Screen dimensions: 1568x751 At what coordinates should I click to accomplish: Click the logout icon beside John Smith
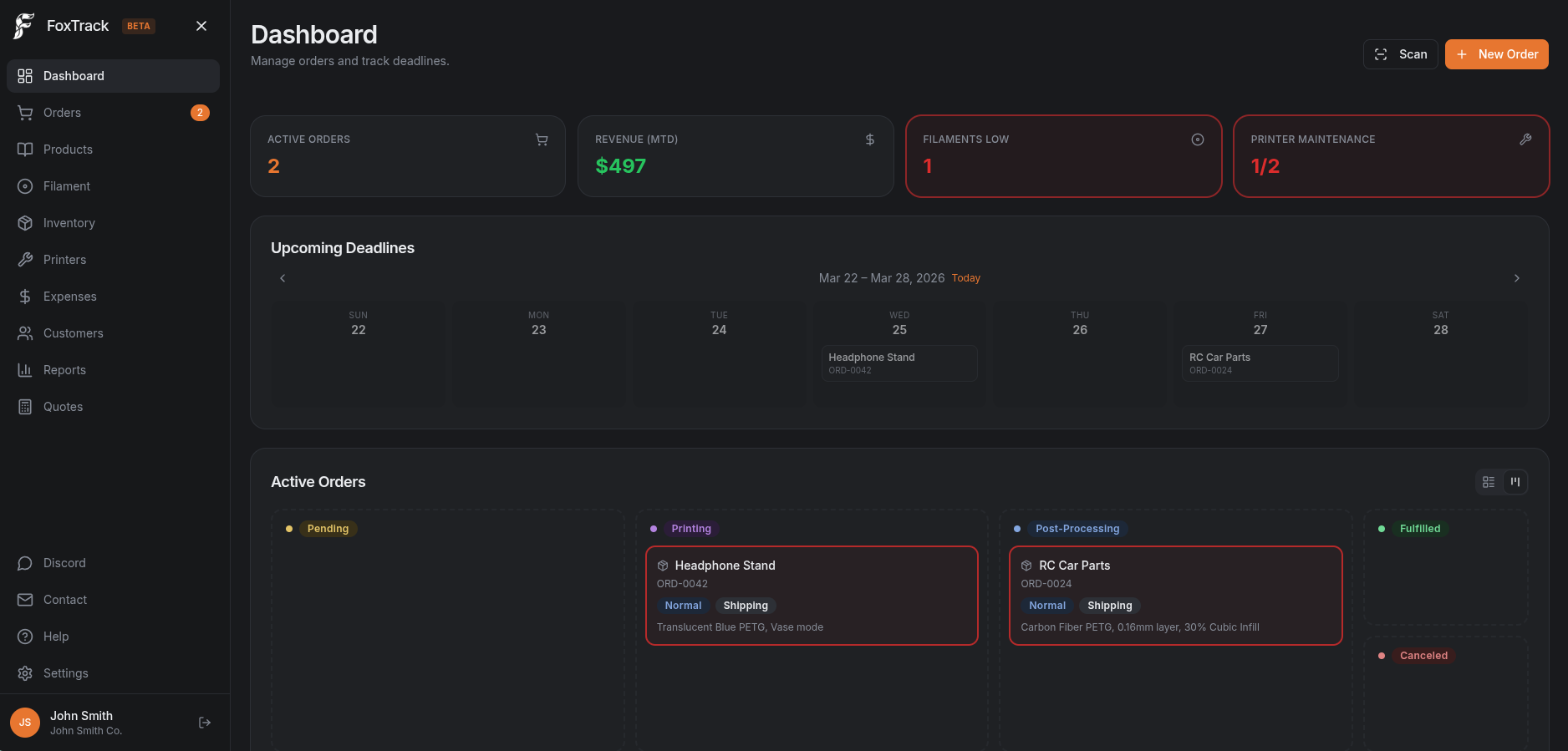coord(205,723)
